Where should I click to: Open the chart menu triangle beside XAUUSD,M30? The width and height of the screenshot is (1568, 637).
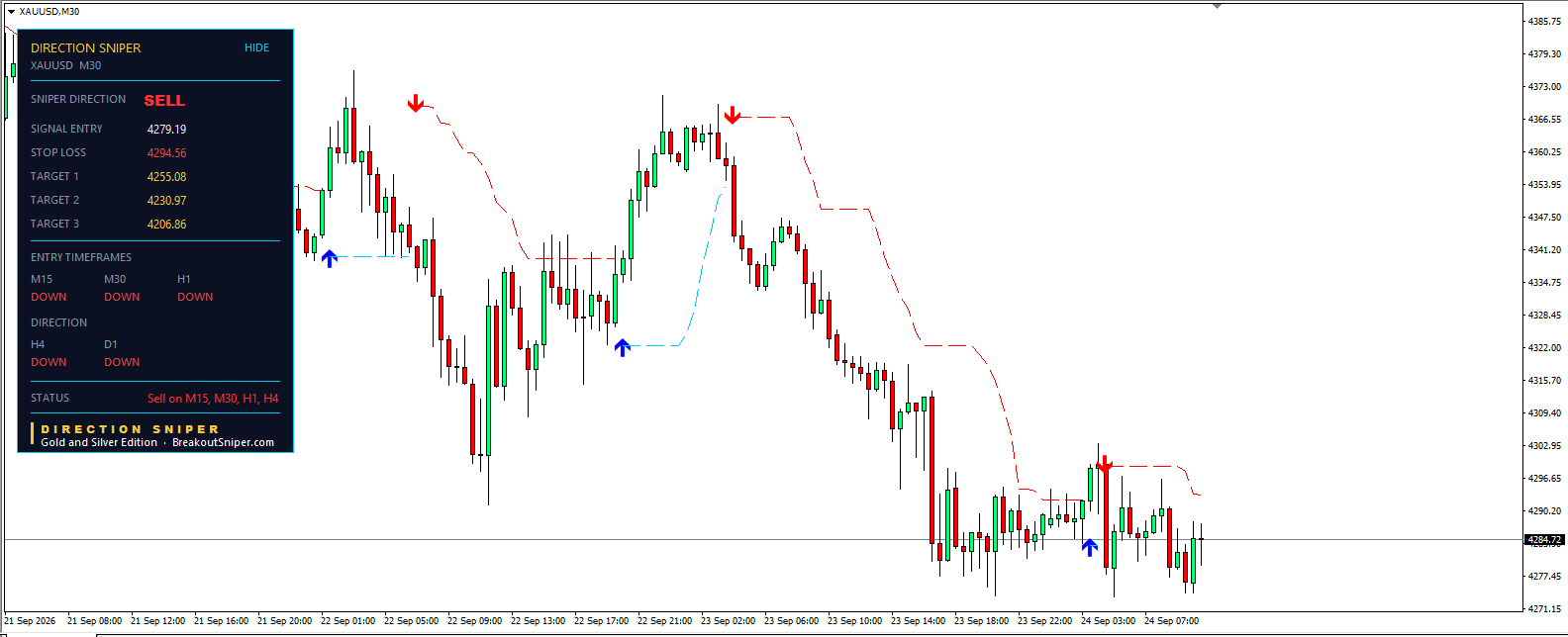pyautogui.click(x=11, y=12)
